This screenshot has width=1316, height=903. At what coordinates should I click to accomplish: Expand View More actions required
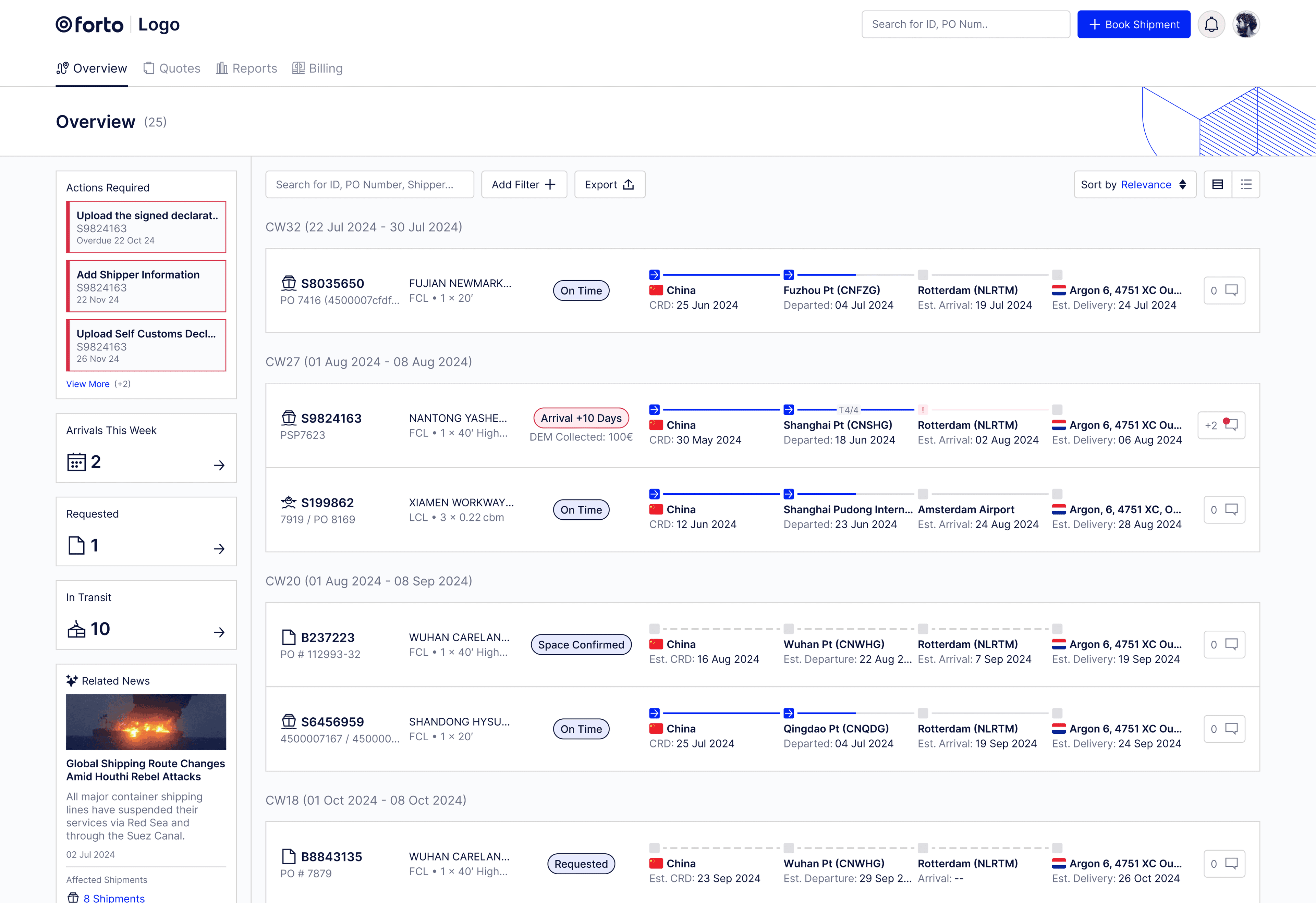(88, 384)
